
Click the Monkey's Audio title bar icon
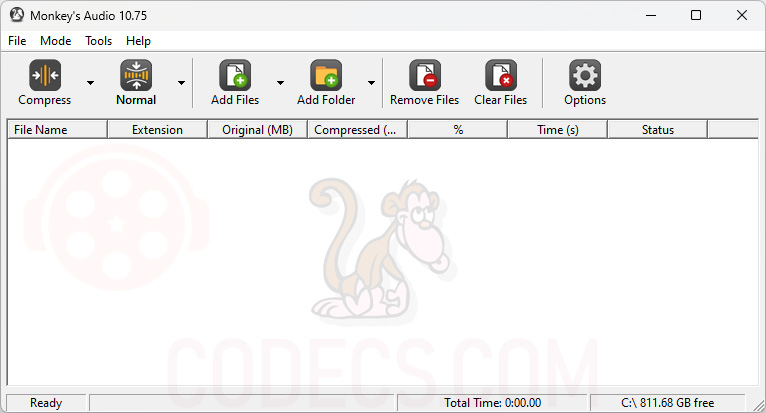[x=17, y=15]
